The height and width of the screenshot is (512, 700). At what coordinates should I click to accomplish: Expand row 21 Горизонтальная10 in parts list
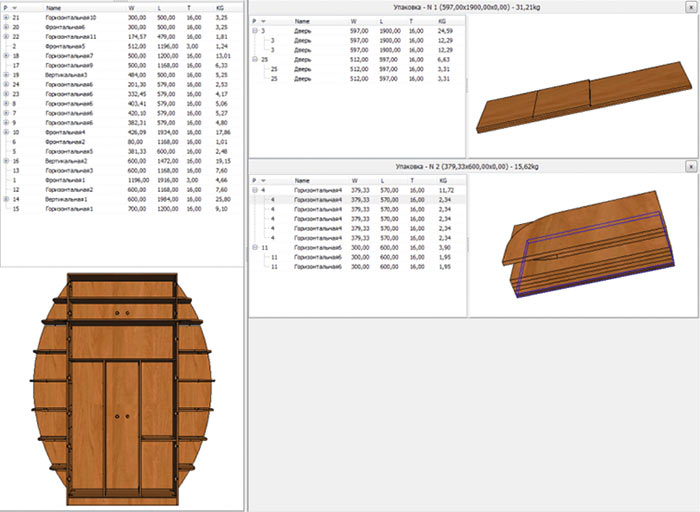click(x=5, y=18)
